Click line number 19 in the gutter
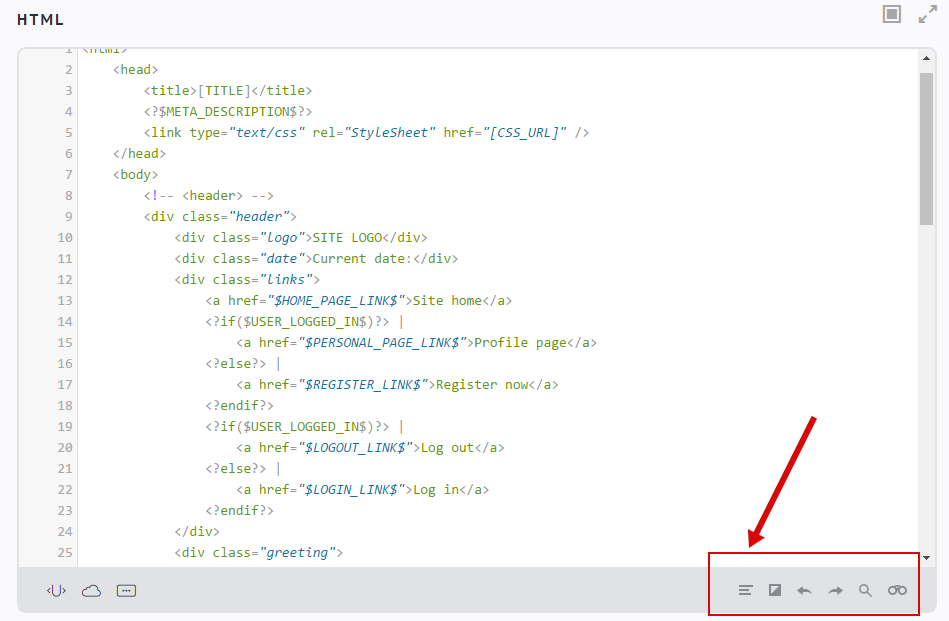The width and height of the screenshot is (949, 621). tap(64, 426)
